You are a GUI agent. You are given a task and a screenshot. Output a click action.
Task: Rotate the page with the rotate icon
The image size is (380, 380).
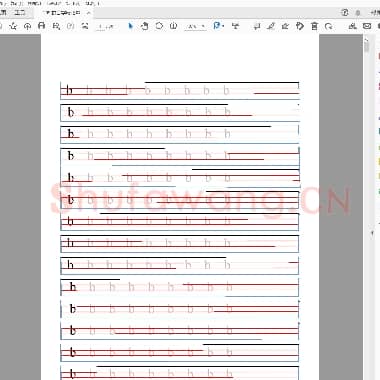pos(329,26)
